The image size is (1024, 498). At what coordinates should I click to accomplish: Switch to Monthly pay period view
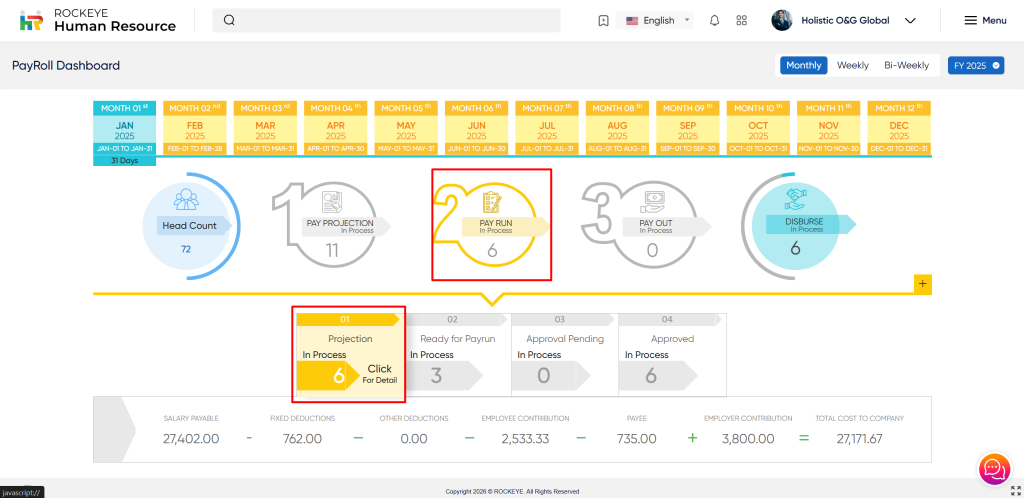804,65
